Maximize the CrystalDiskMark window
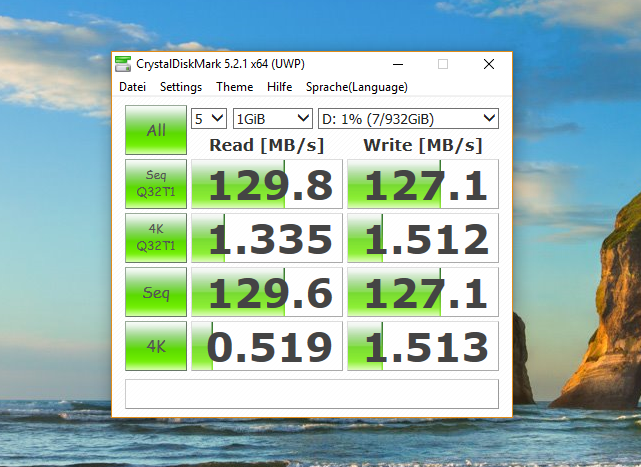Screen dimensions: 641x467 pos(443,64)
